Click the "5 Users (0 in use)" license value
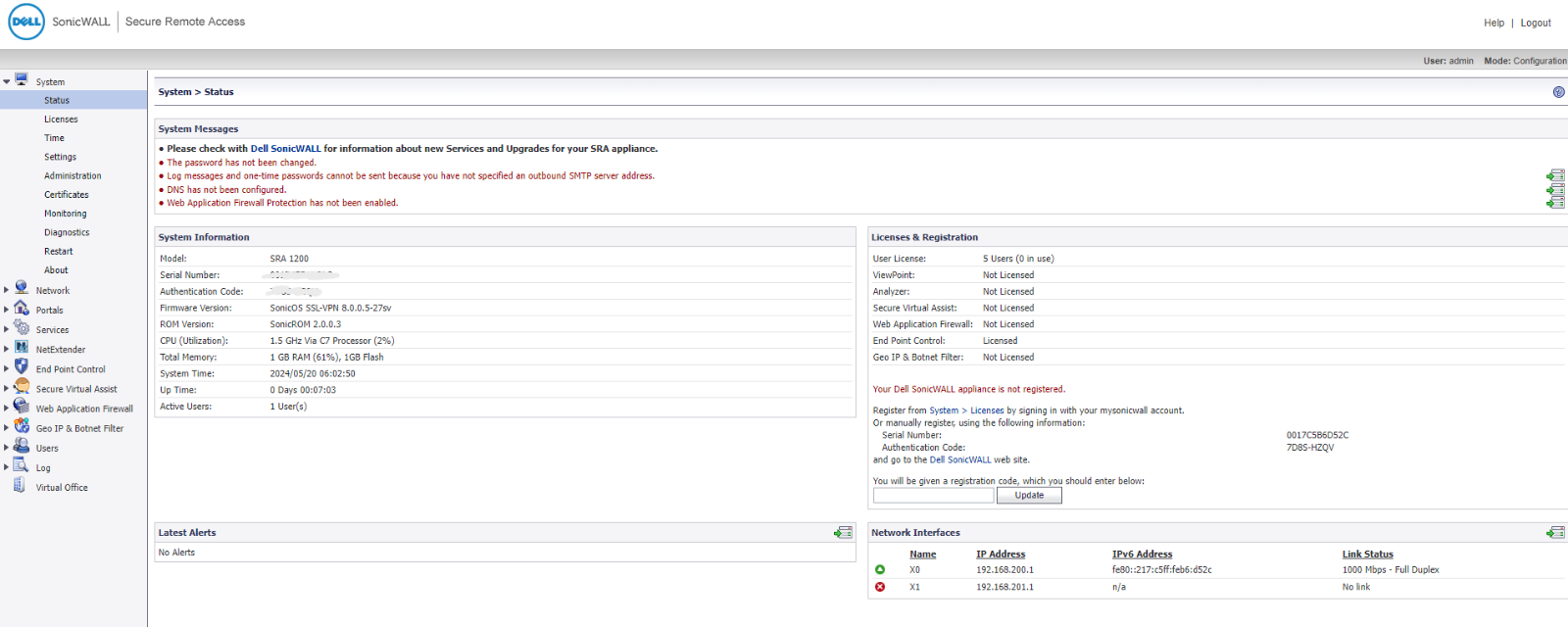This screenshot has height=627, width=1568. pos(1018,259)
